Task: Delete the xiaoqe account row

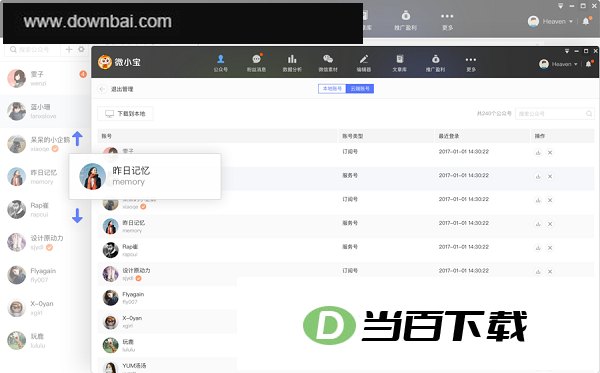Action: tap(550, 200)
